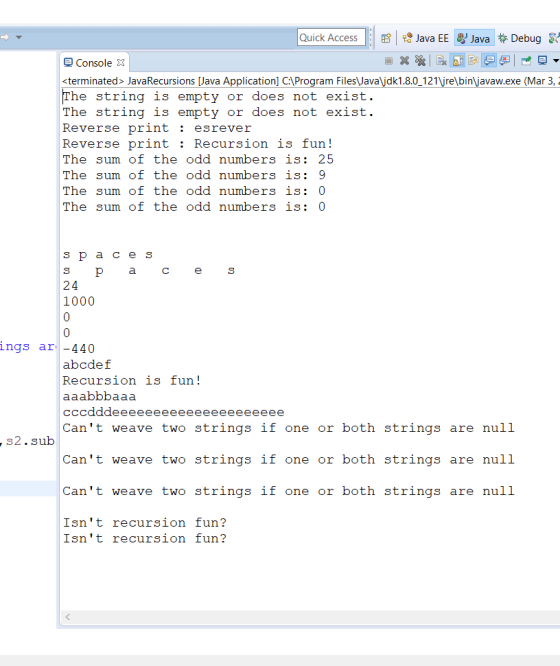Toggle Show Console When Standard Out Changes
The image size is (560, 666).
[x=489, y=61]
